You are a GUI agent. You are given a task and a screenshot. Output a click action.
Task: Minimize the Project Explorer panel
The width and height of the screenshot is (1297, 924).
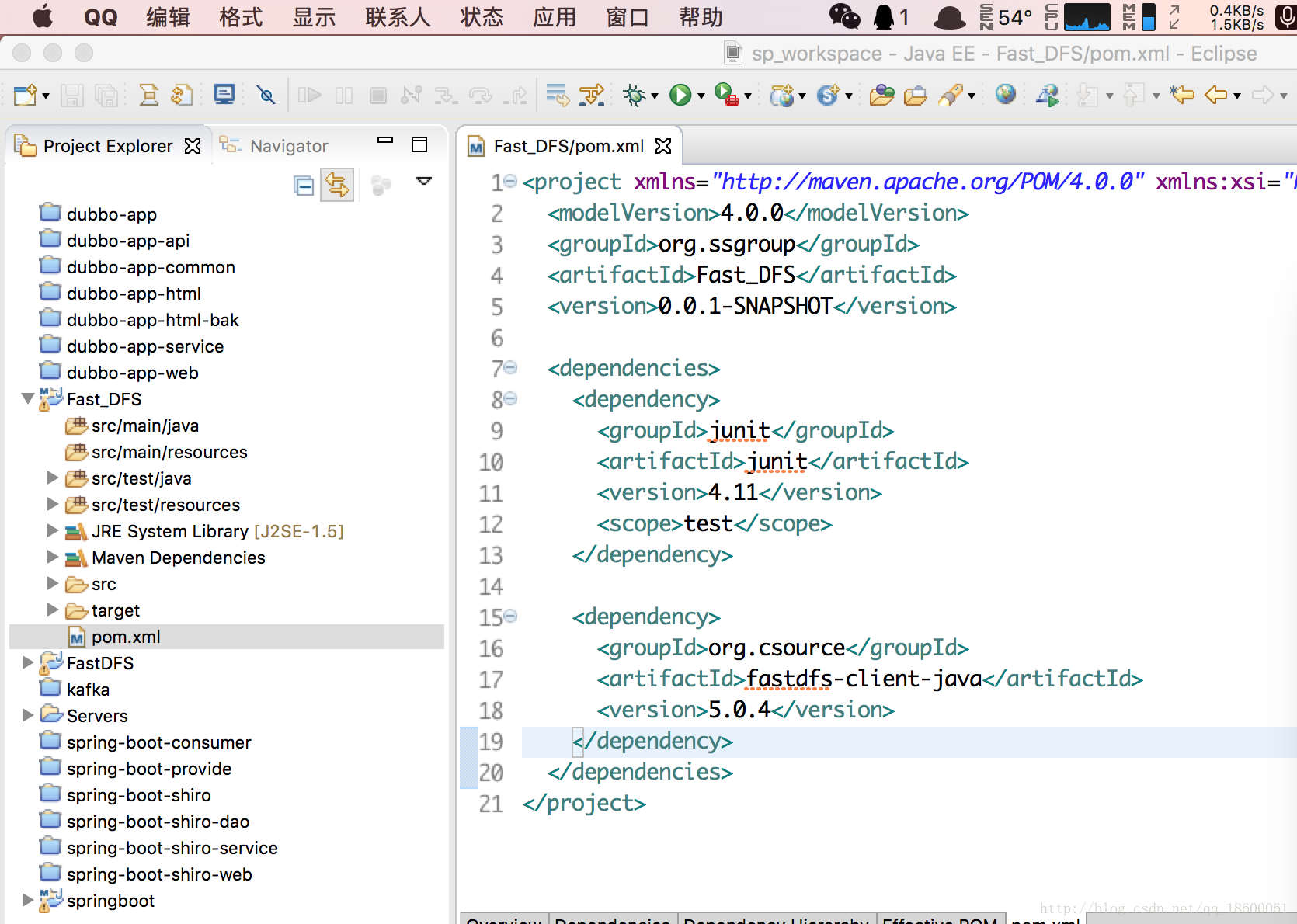point(385,141)
